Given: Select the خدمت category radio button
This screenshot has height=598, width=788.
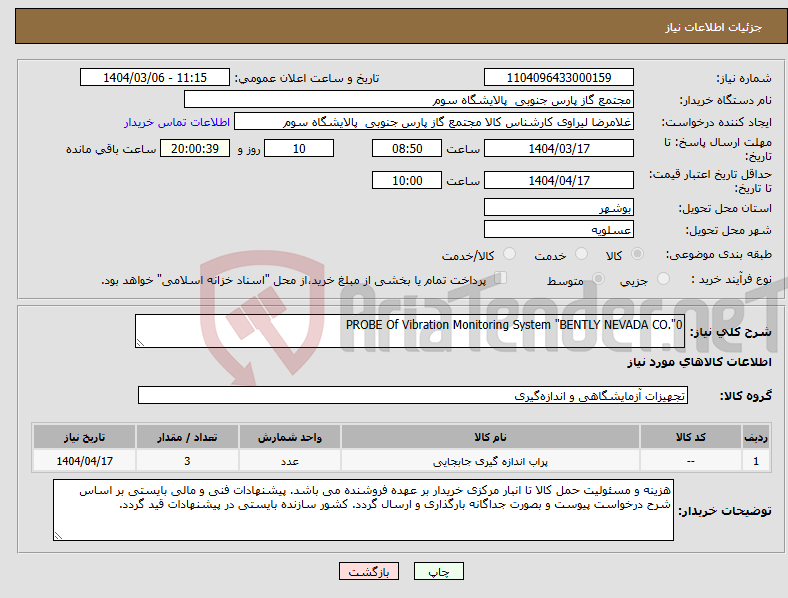Looking at the screenshot, I should (581, 254).
